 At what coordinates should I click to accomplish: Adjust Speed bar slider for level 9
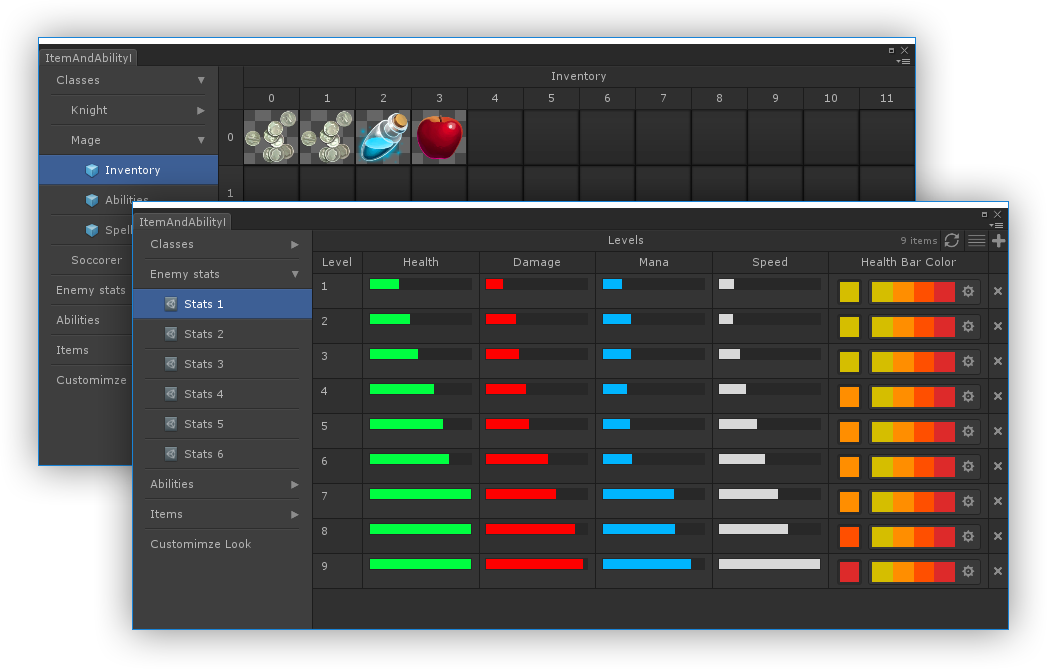click(769, 564)
